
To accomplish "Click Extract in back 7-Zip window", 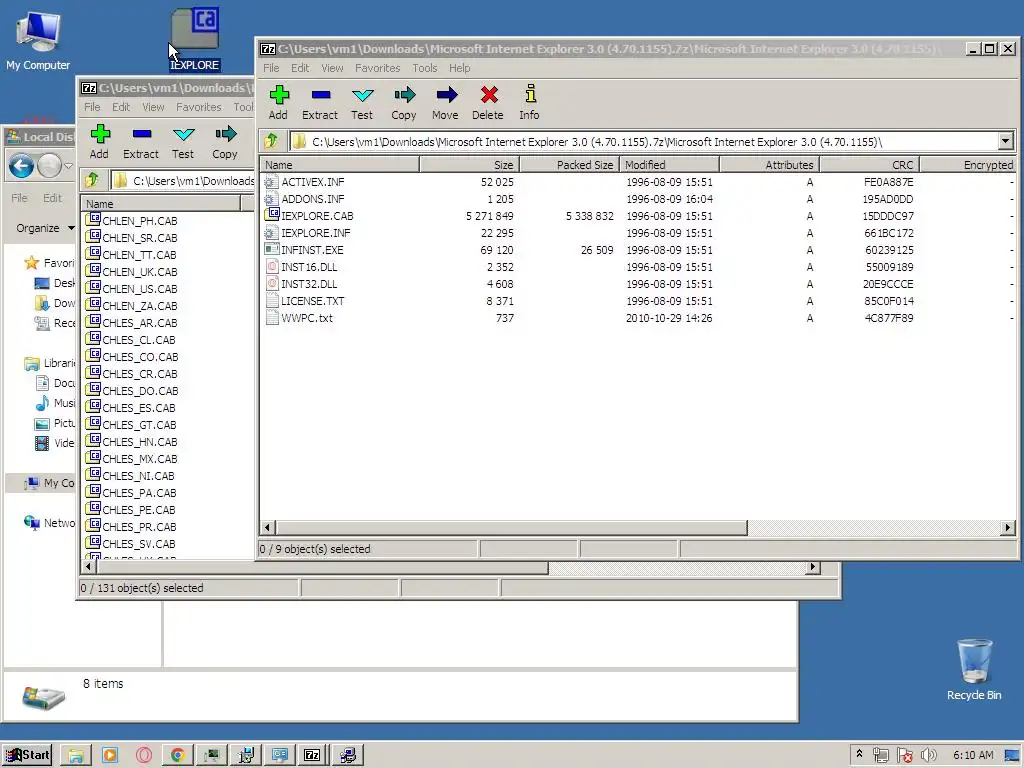I will click(x=141, y=142).
